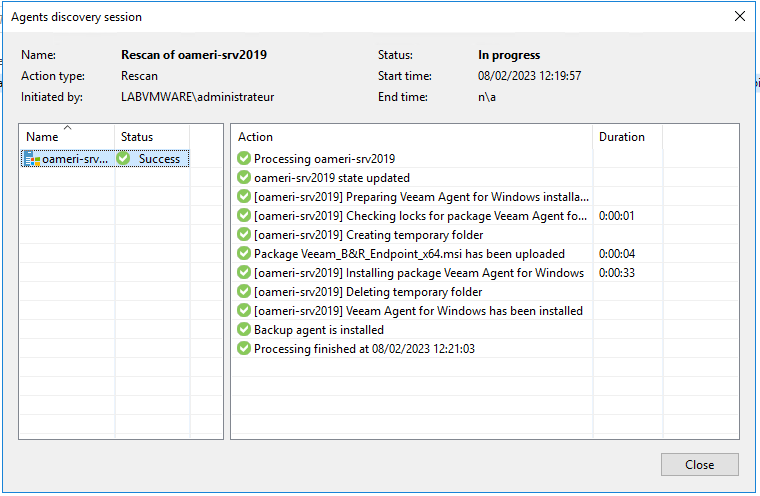The width and height of the screenshot is (760, 496).
Task: Click the start time 08/02/2023 12:19:57
Action: tap(529, 76)
